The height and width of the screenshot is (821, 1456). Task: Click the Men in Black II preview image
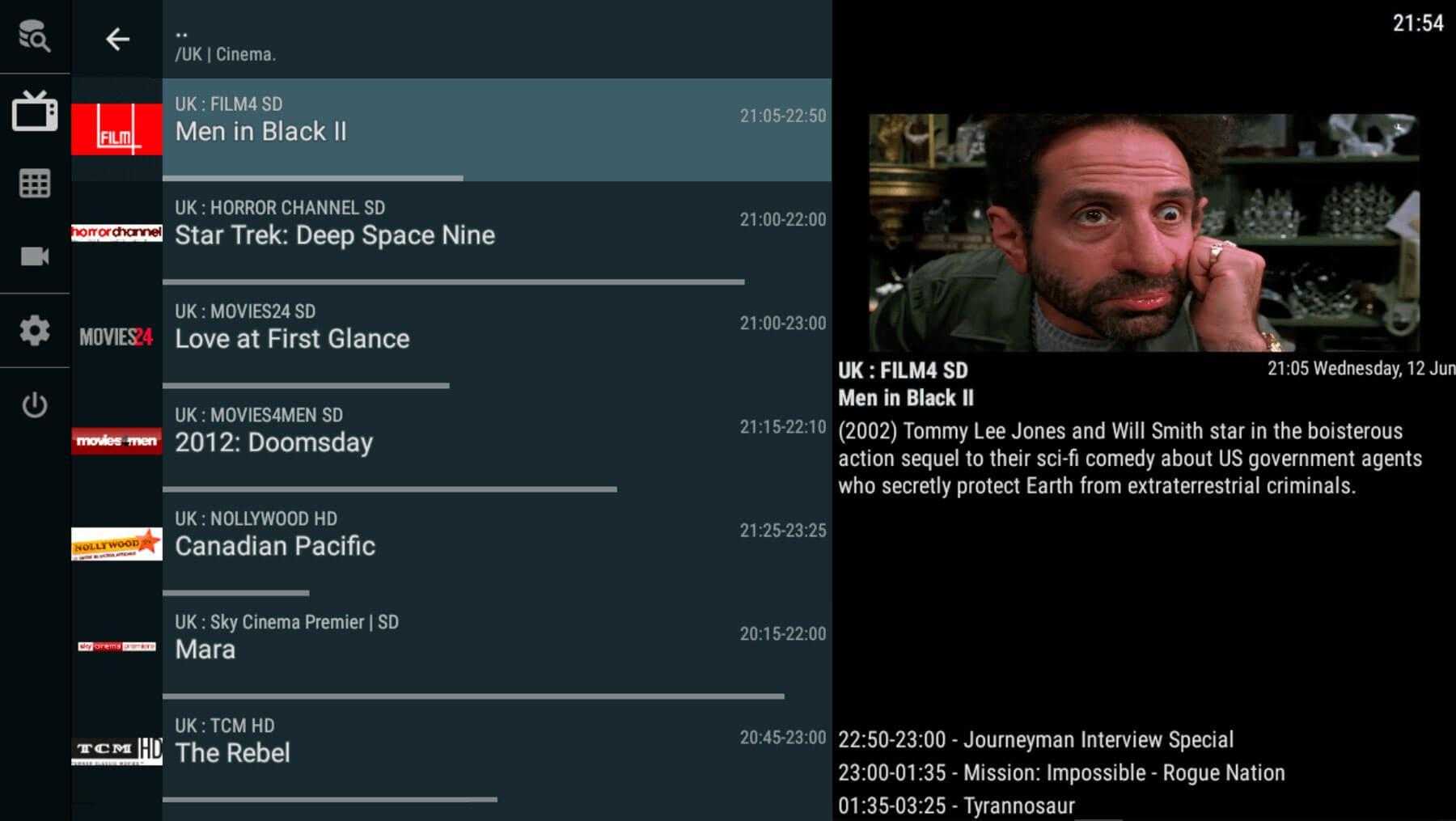click(x=1143, y=232)
